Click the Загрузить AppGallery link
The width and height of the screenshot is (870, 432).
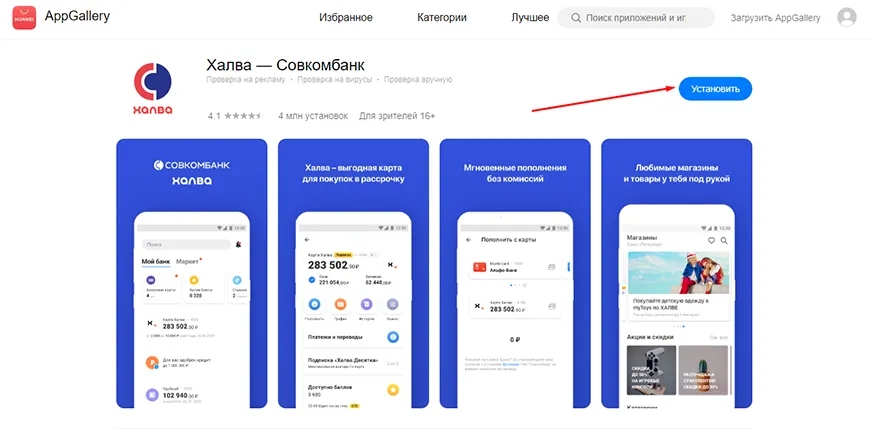(775, 18)
